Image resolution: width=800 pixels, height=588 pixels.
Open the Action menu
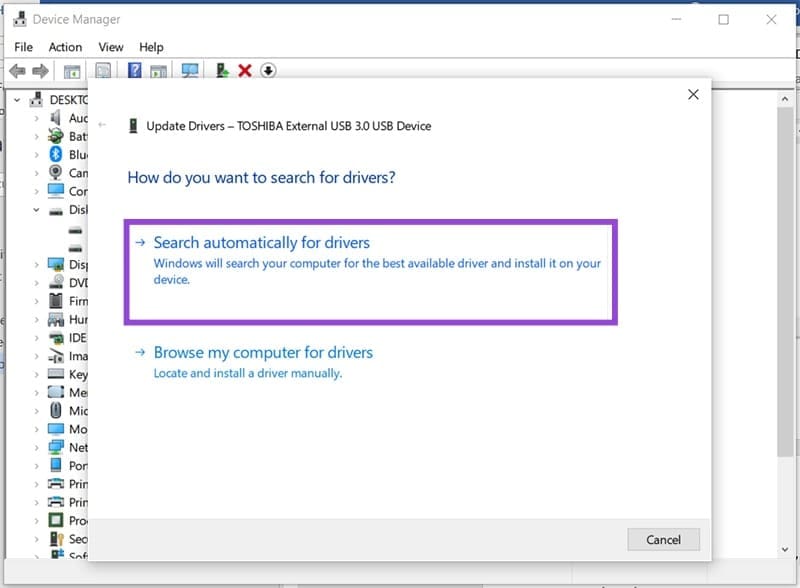click(65, 47)
